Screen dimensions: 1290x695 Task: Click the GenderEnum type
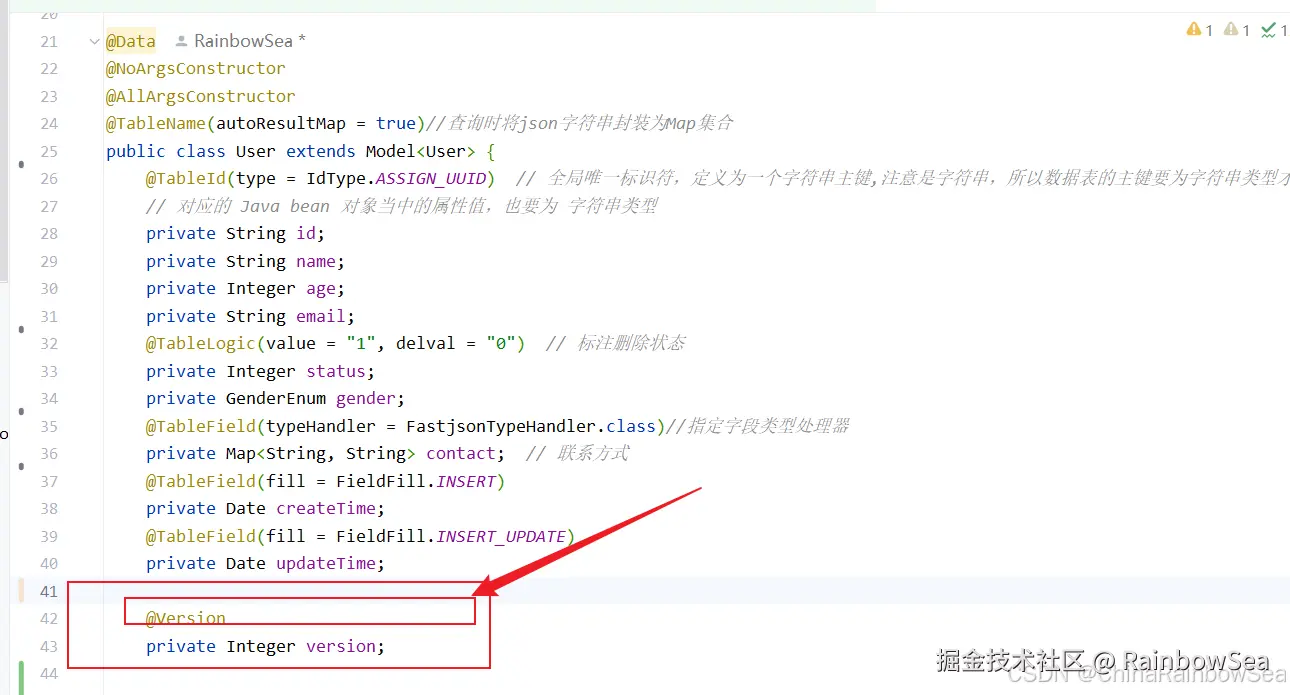click(x=276, y=398)
